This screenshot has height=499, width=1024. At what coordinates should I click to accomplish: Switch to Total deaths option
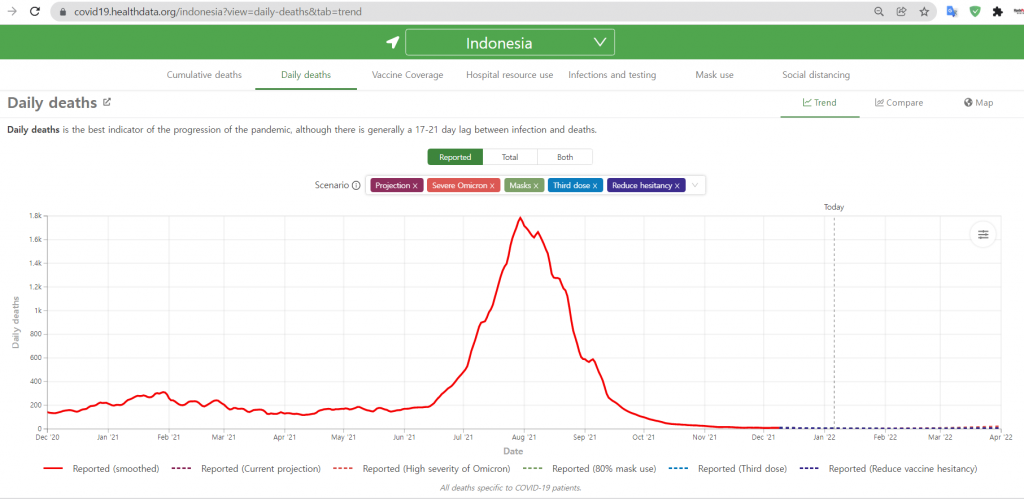point(510,157)
